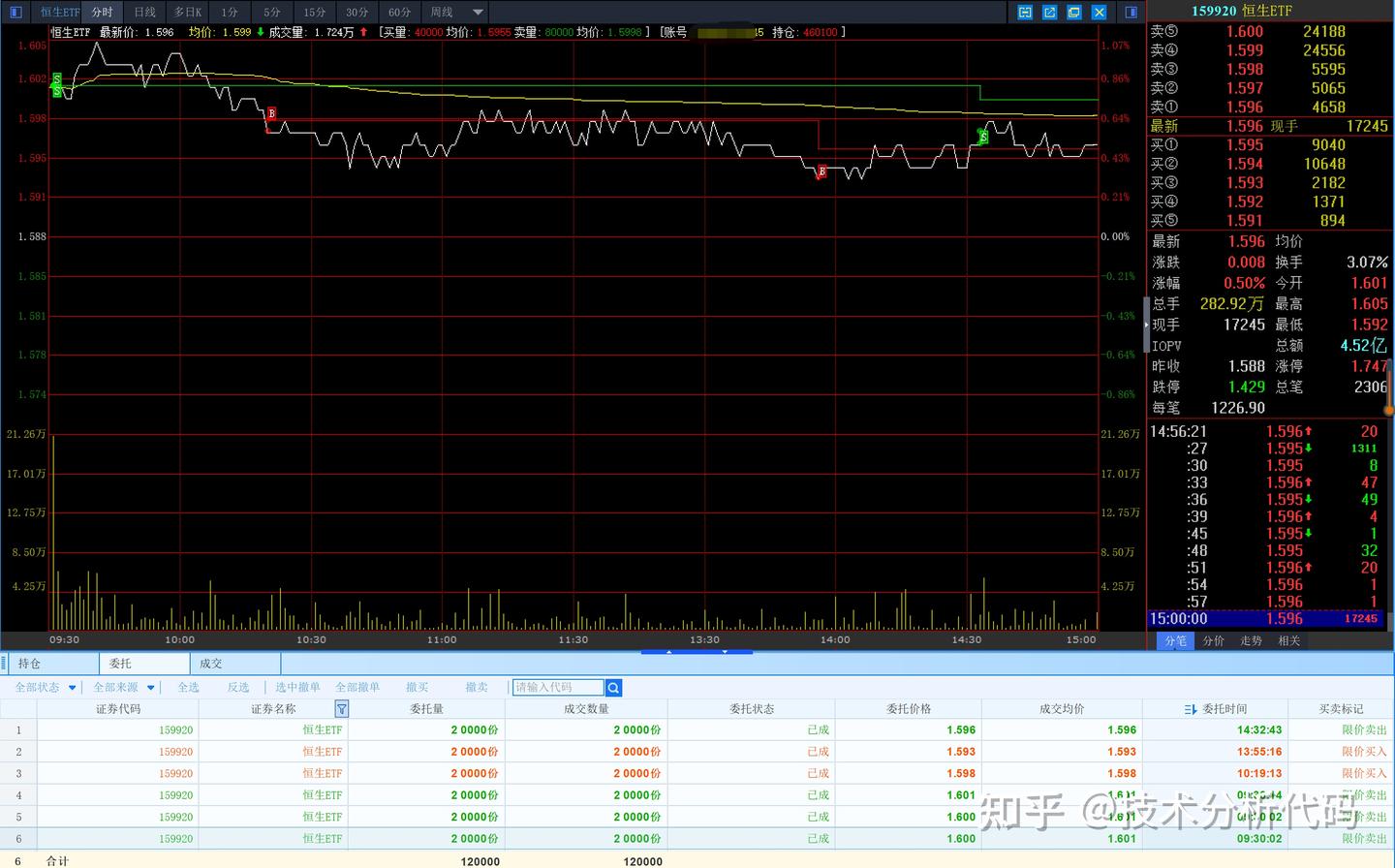Select the 60分 period tab
This screenshot has height=868, width=1395.
[x=400, y=12]
